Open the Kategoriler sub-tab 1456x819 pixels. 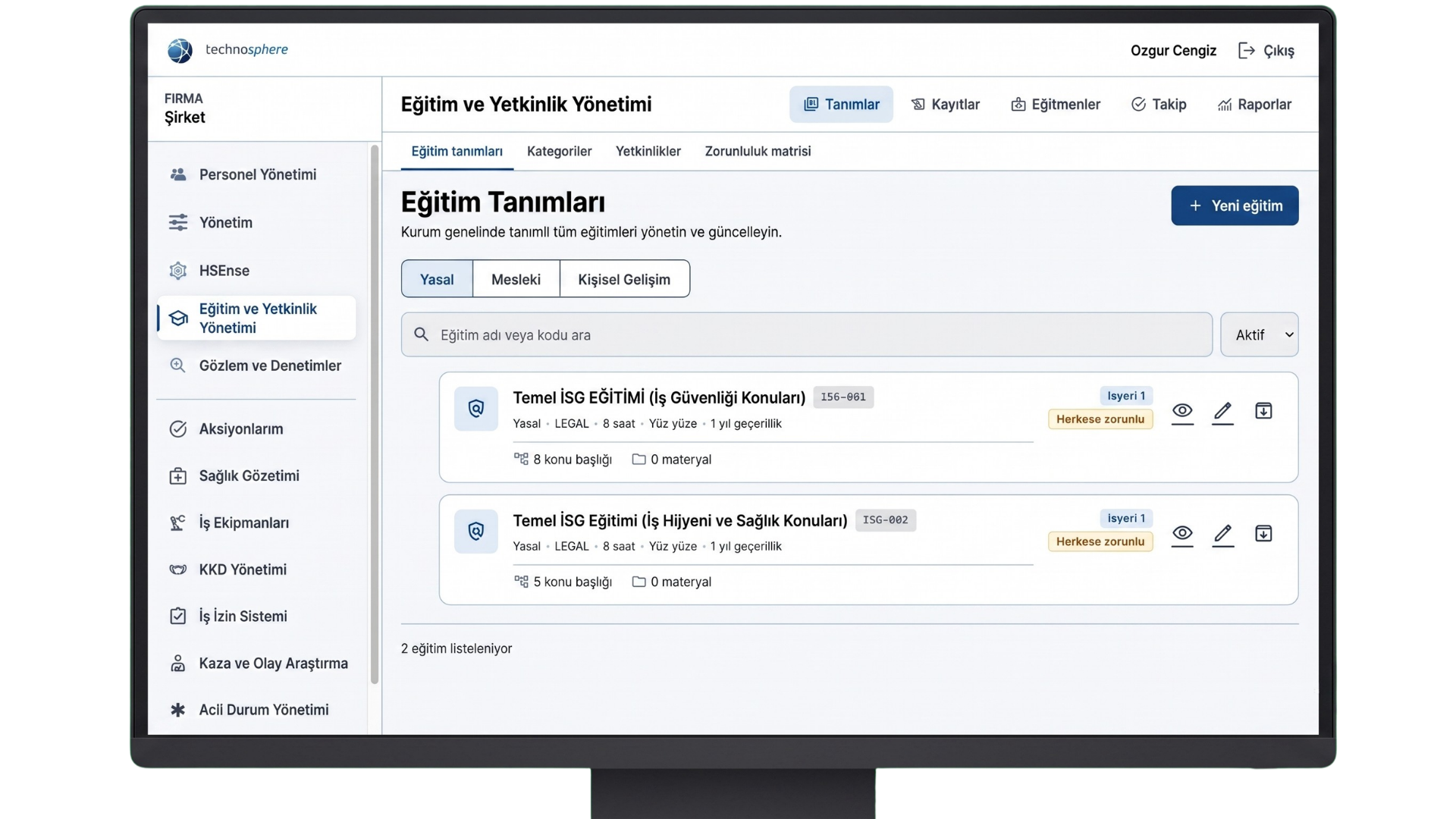559,152
